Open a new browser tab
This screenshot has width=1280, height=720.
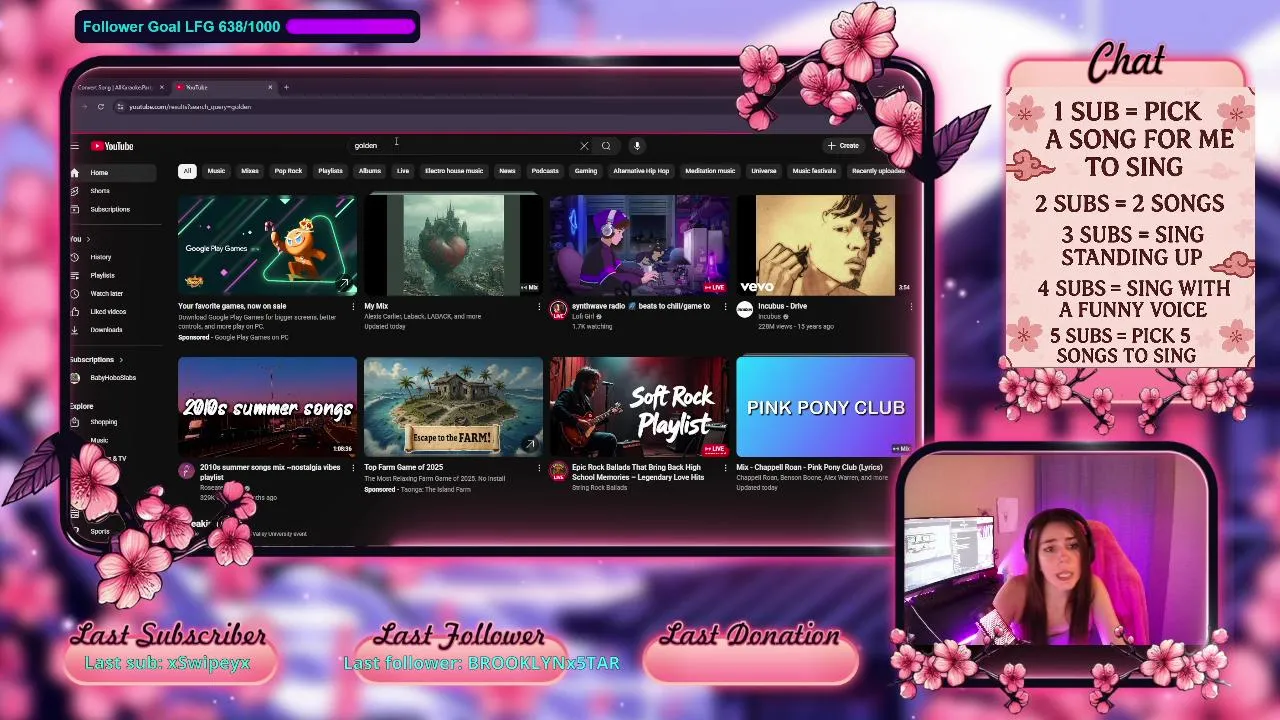(x=286, y=87)
